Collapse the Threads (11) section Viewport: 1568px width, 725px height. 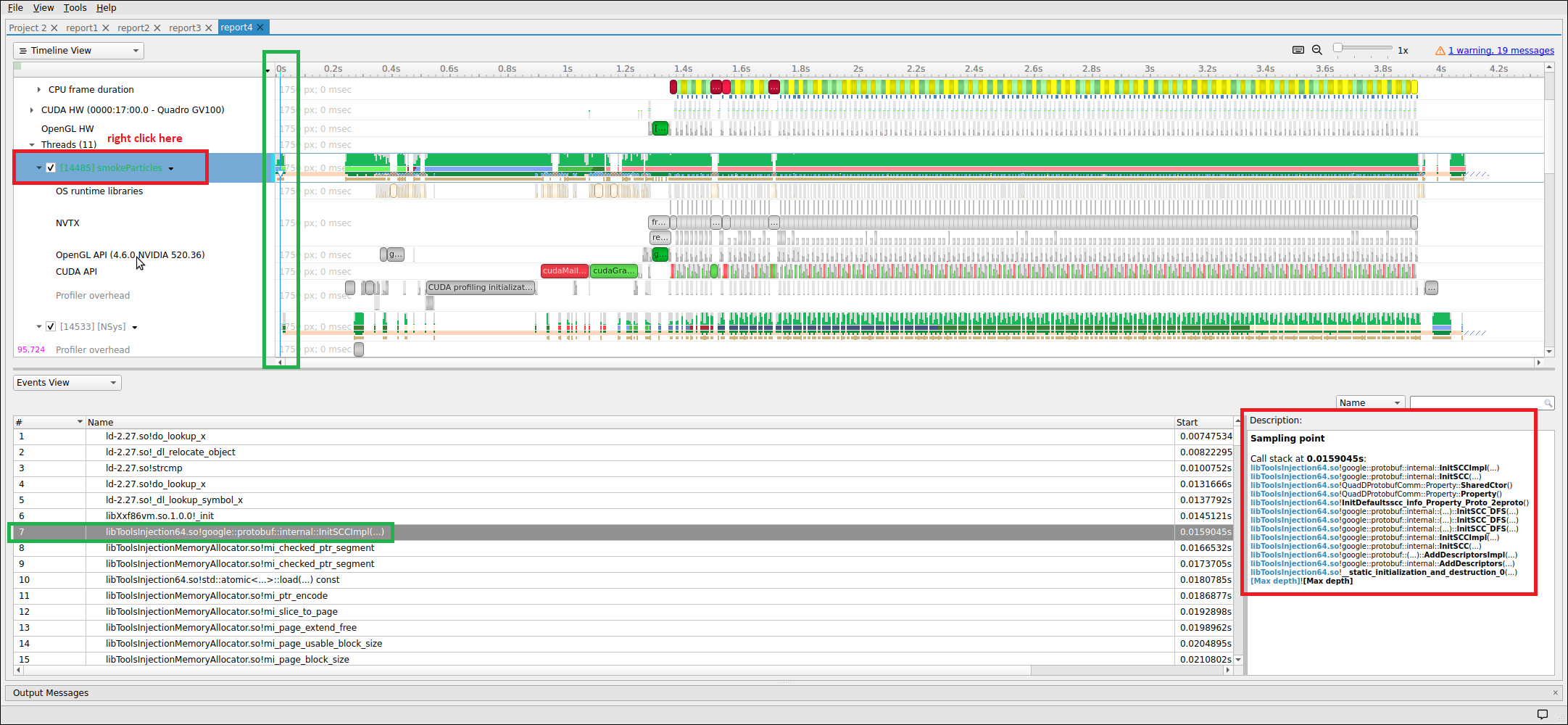[x=32, y=144]
